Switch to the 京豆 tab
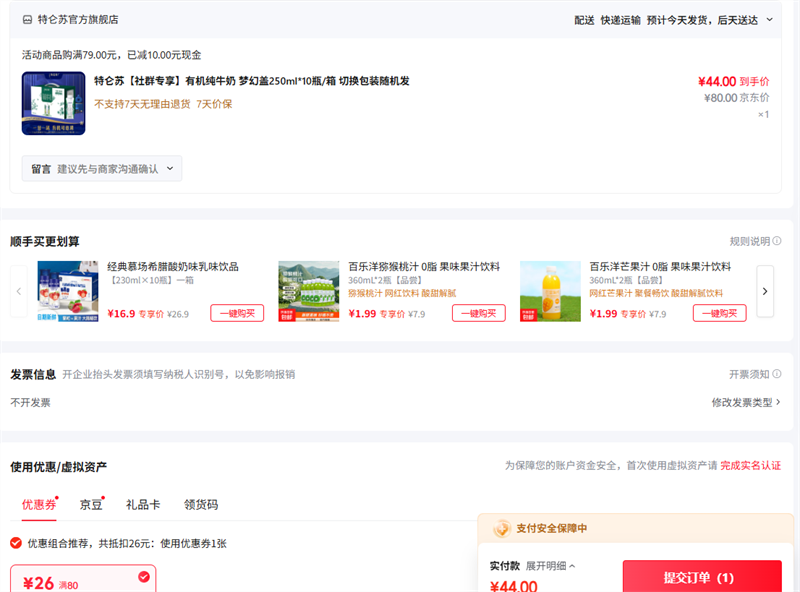Viewport: 800px width, 592px height. [x=91, y=505]
